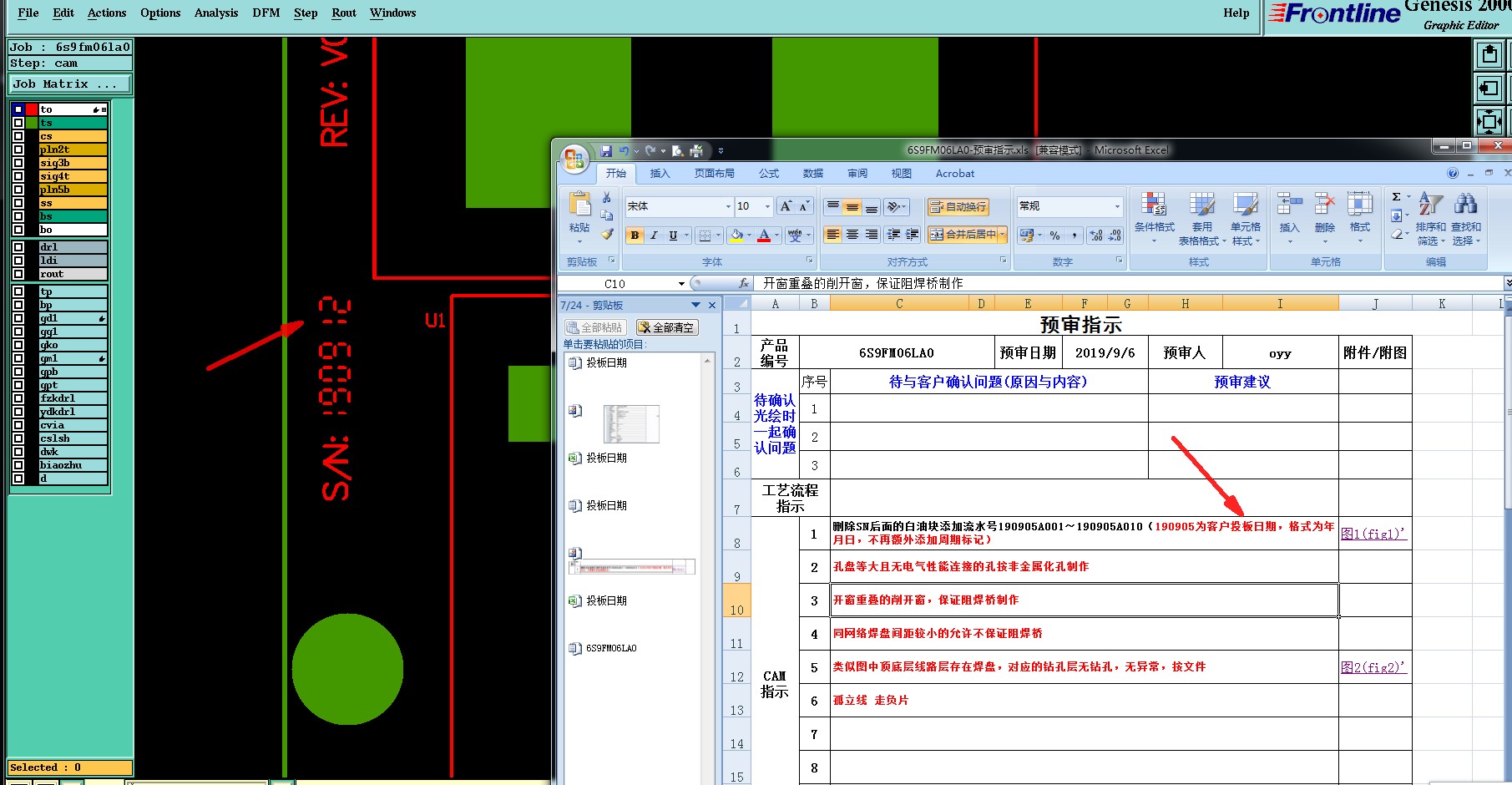
Task: Switch to the 插入 (Insert) ribbon tab
Action: 660,174
